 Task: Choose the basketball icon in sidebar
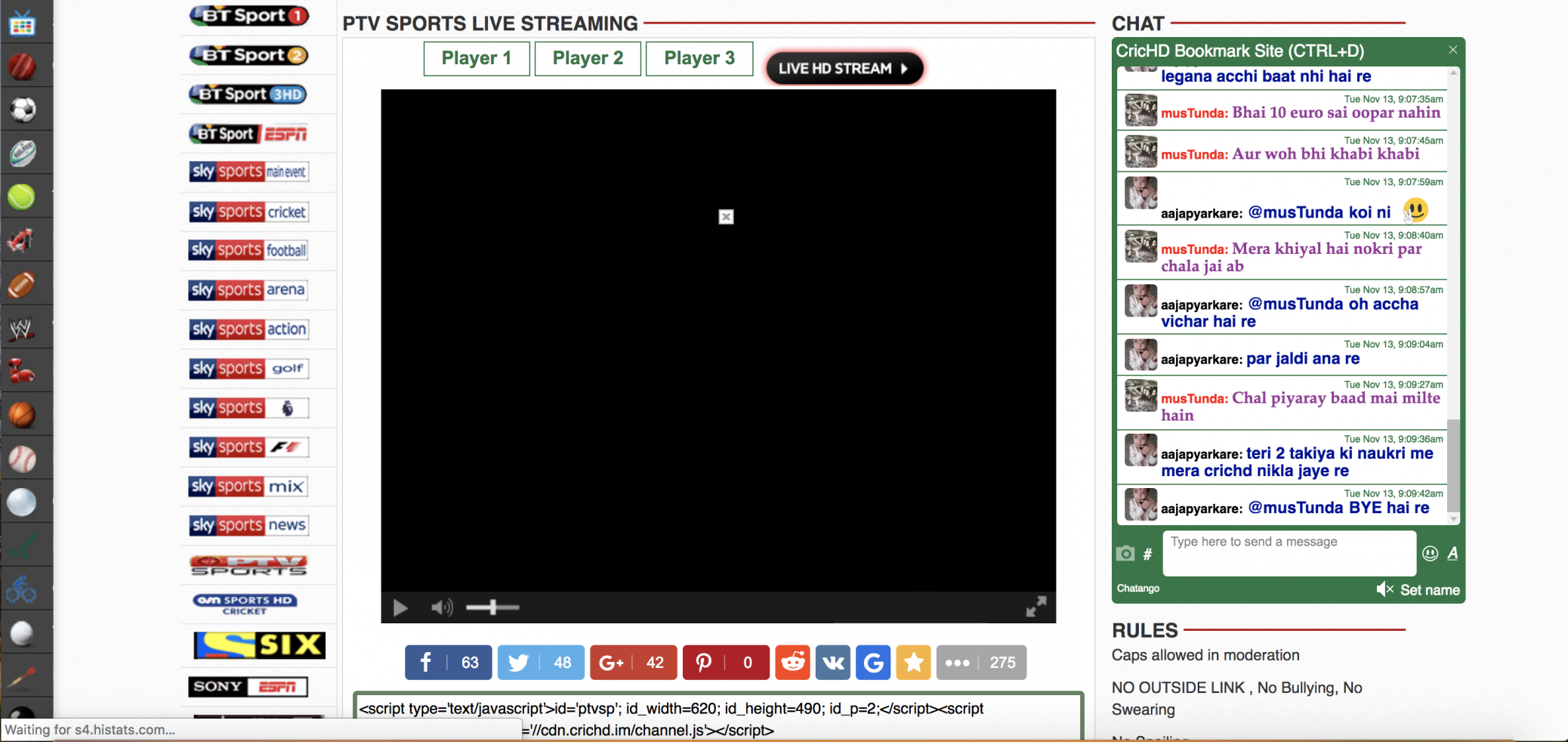pos(22,415)
